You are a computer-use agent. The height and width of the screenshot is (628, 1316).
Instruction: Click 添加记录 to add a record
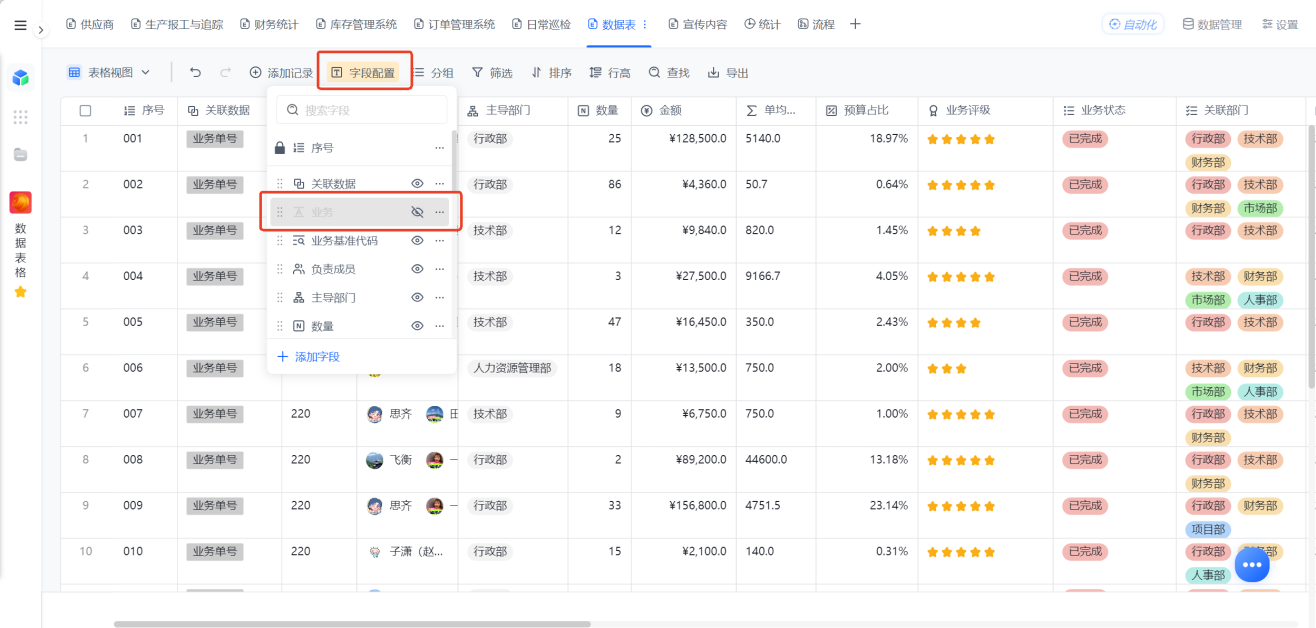(x=281, y=72)
